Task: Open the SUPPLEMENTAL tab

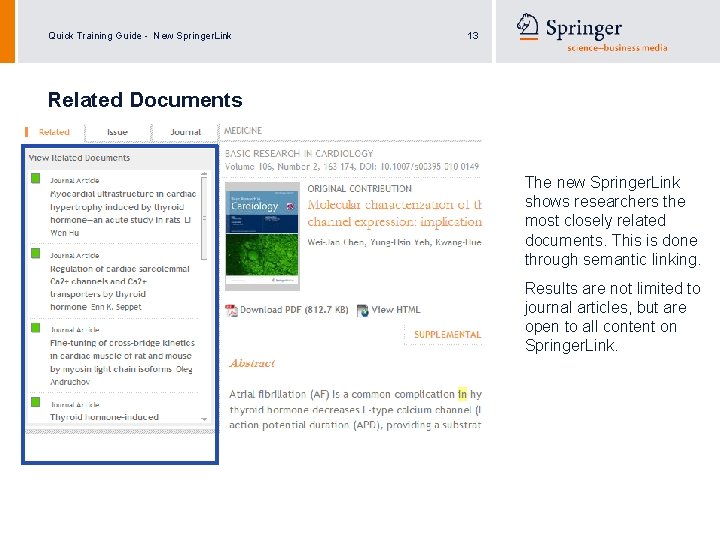Action: pos(447,334)
